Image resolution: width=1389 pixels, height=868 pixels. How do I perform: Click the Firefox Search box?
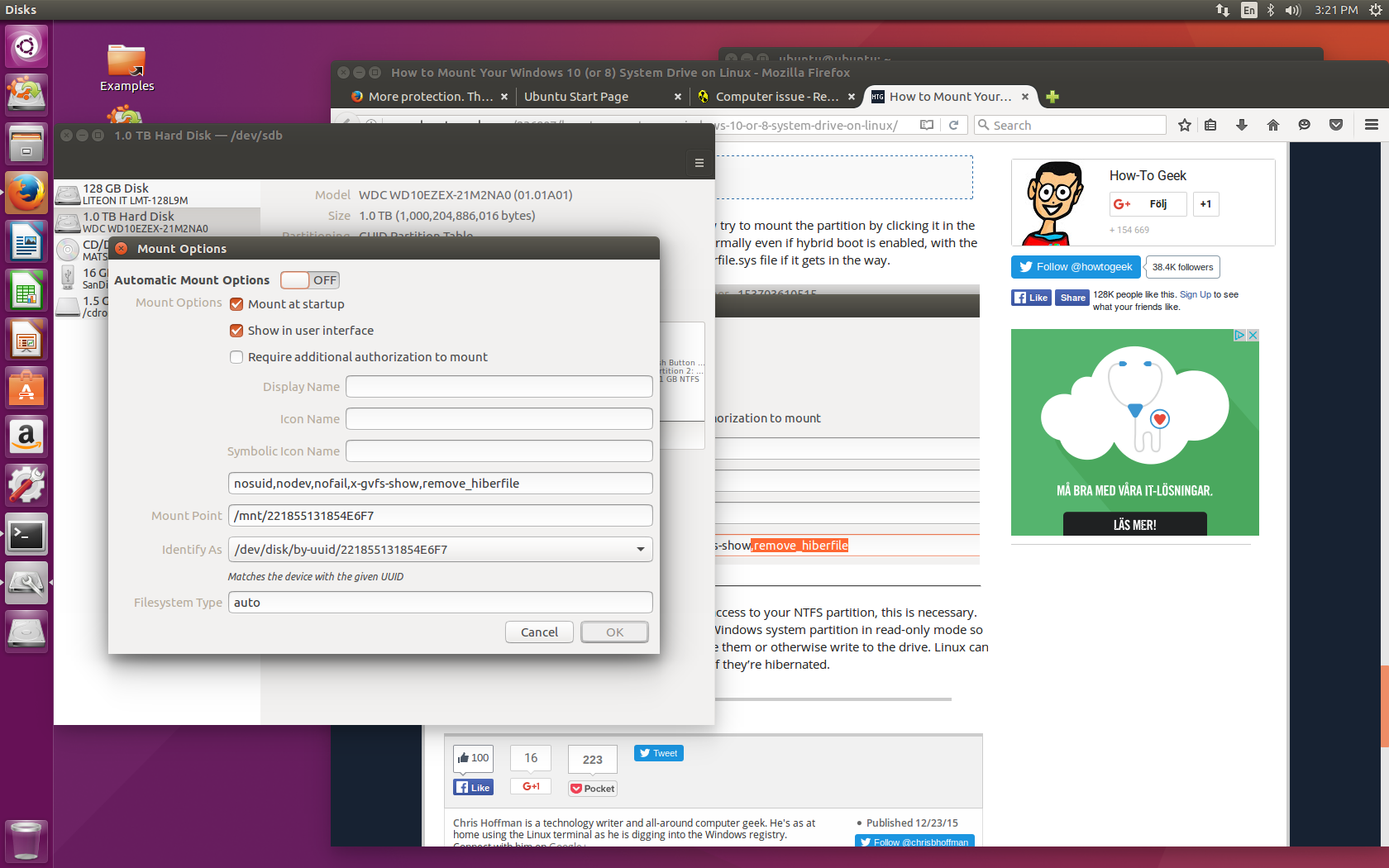point(1070,125)
